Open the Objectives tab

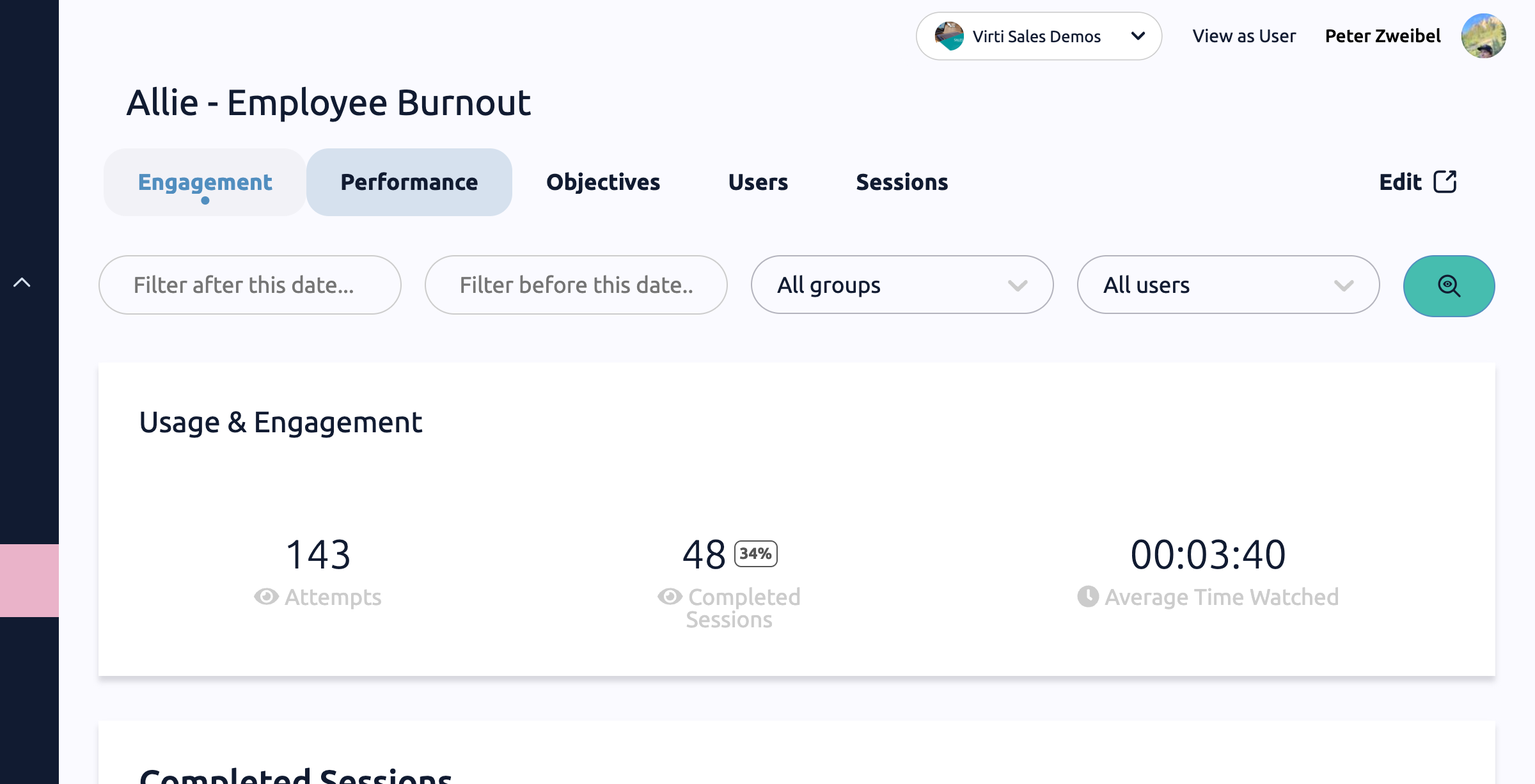tap(602, 182)
